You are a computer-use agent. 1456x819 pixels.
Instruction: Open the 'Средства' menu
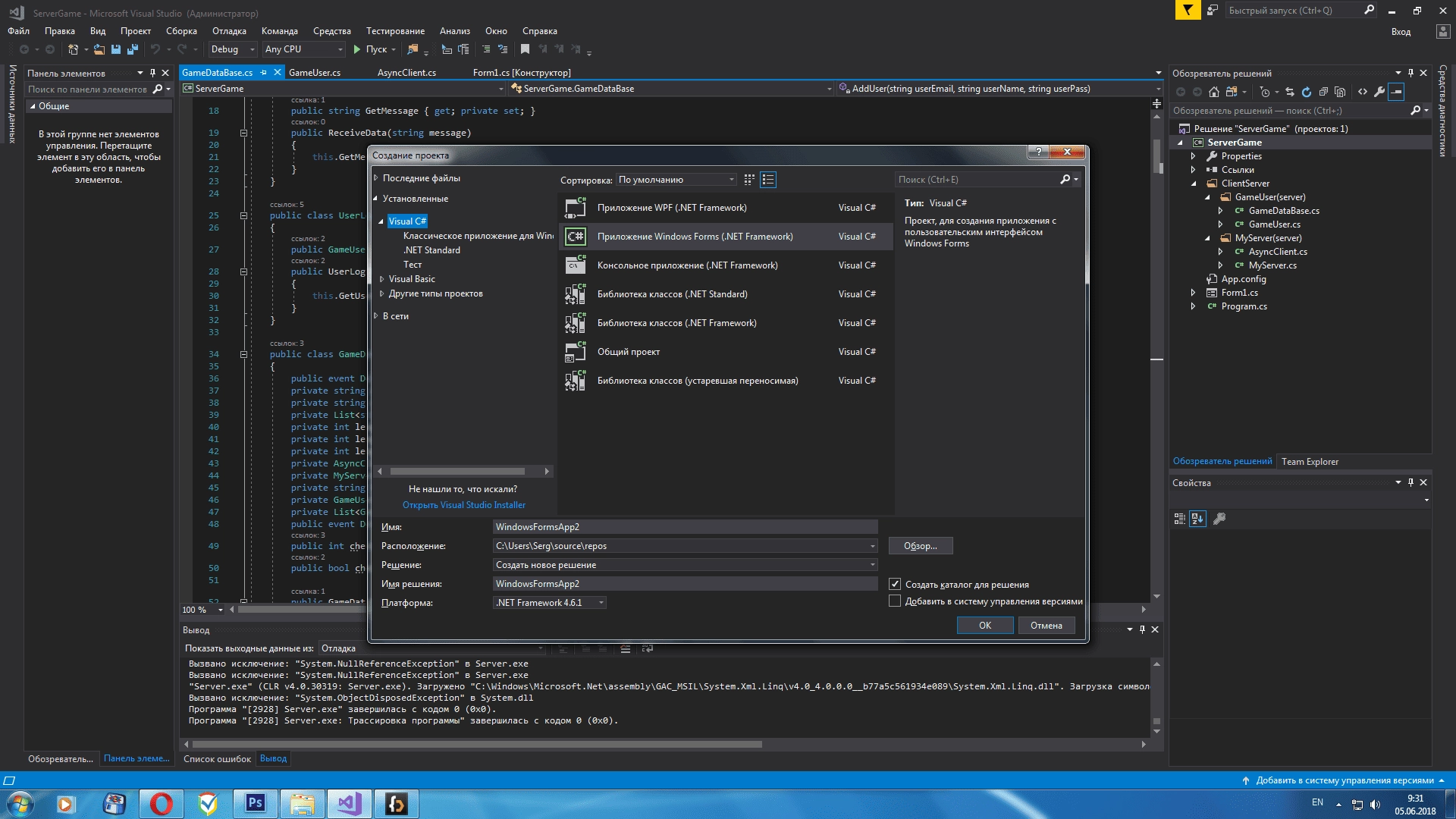pos(331,31)
